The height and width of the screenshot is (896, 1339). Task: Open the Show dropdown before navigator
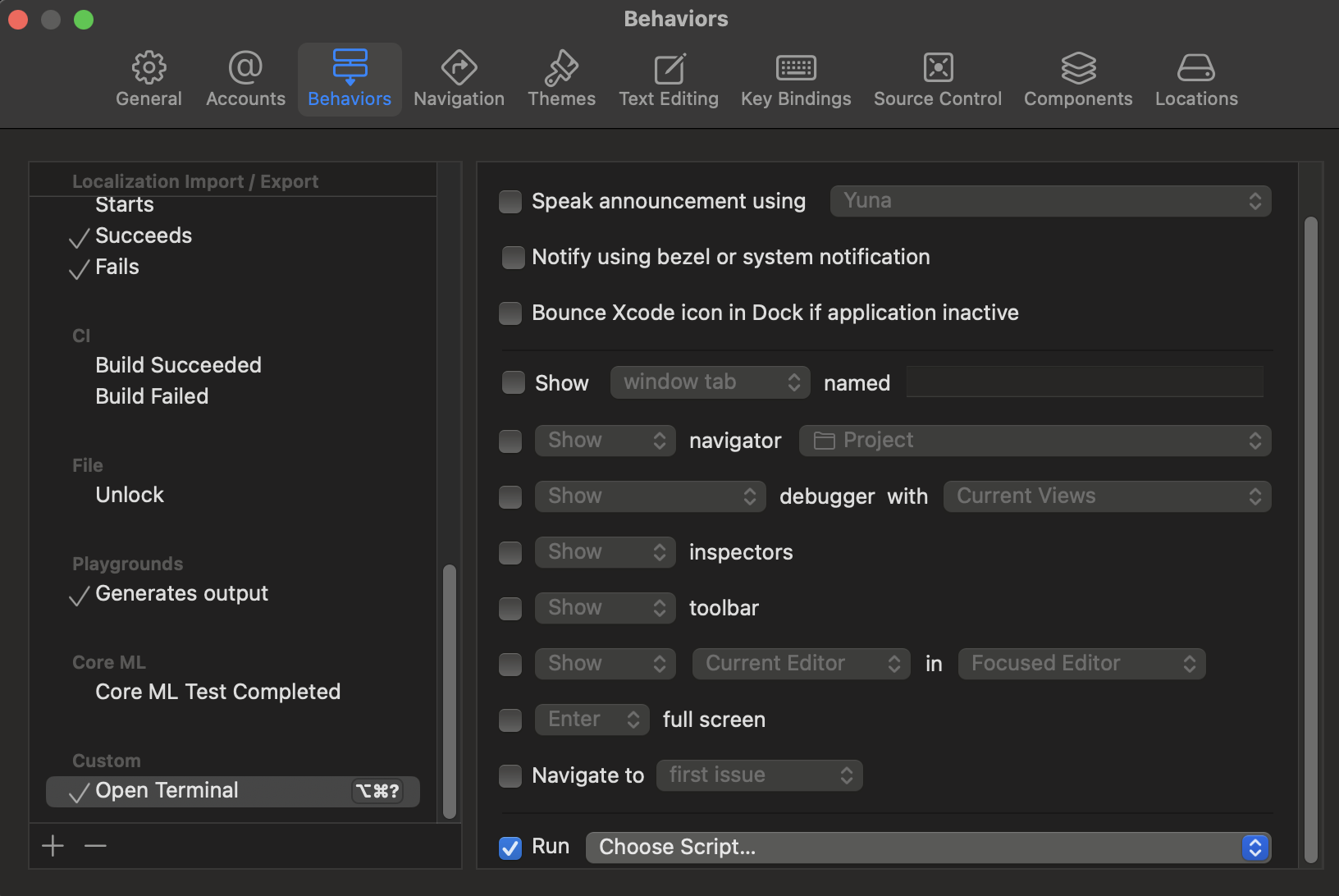[605, 441]
